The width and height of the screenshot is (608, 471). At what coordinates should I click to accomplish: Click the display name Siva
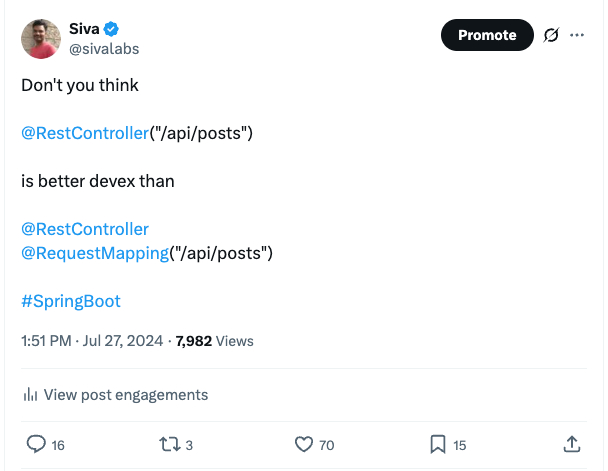(84, 27)
